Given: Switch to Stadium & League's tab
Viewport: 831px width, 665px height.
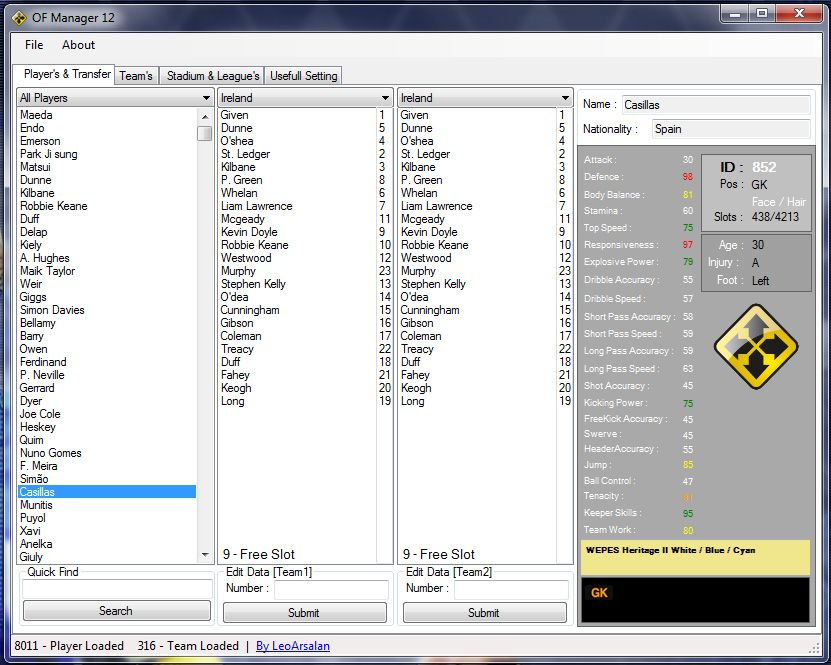Looking at the screenshot, I should pyautogui.click(x=212, y=76).
